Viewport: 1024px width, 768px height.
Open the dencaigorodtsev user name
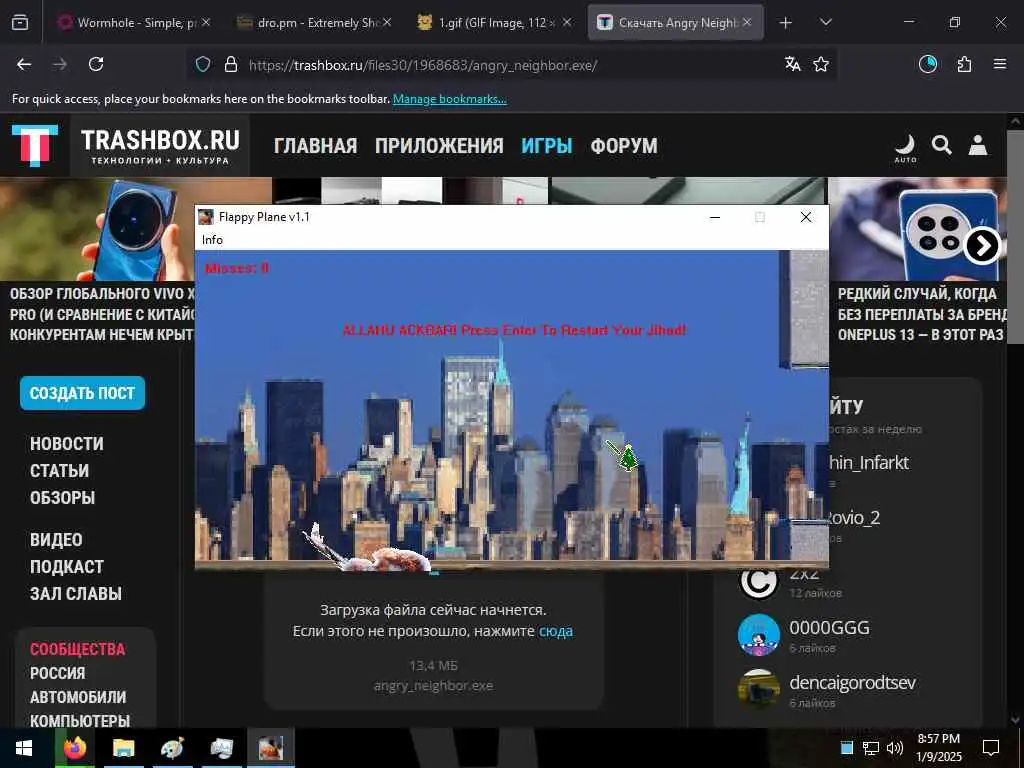click(x=852, y=682)
